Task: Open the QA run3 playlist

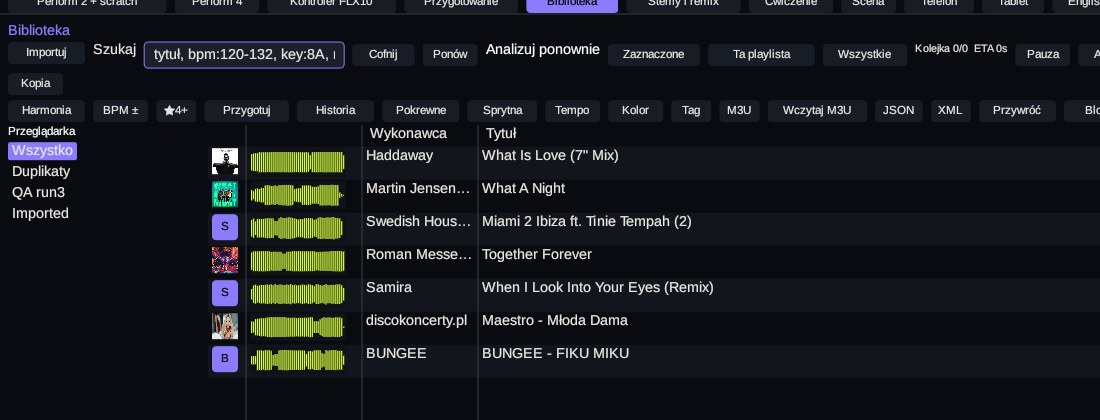Action: pos(39,192)
